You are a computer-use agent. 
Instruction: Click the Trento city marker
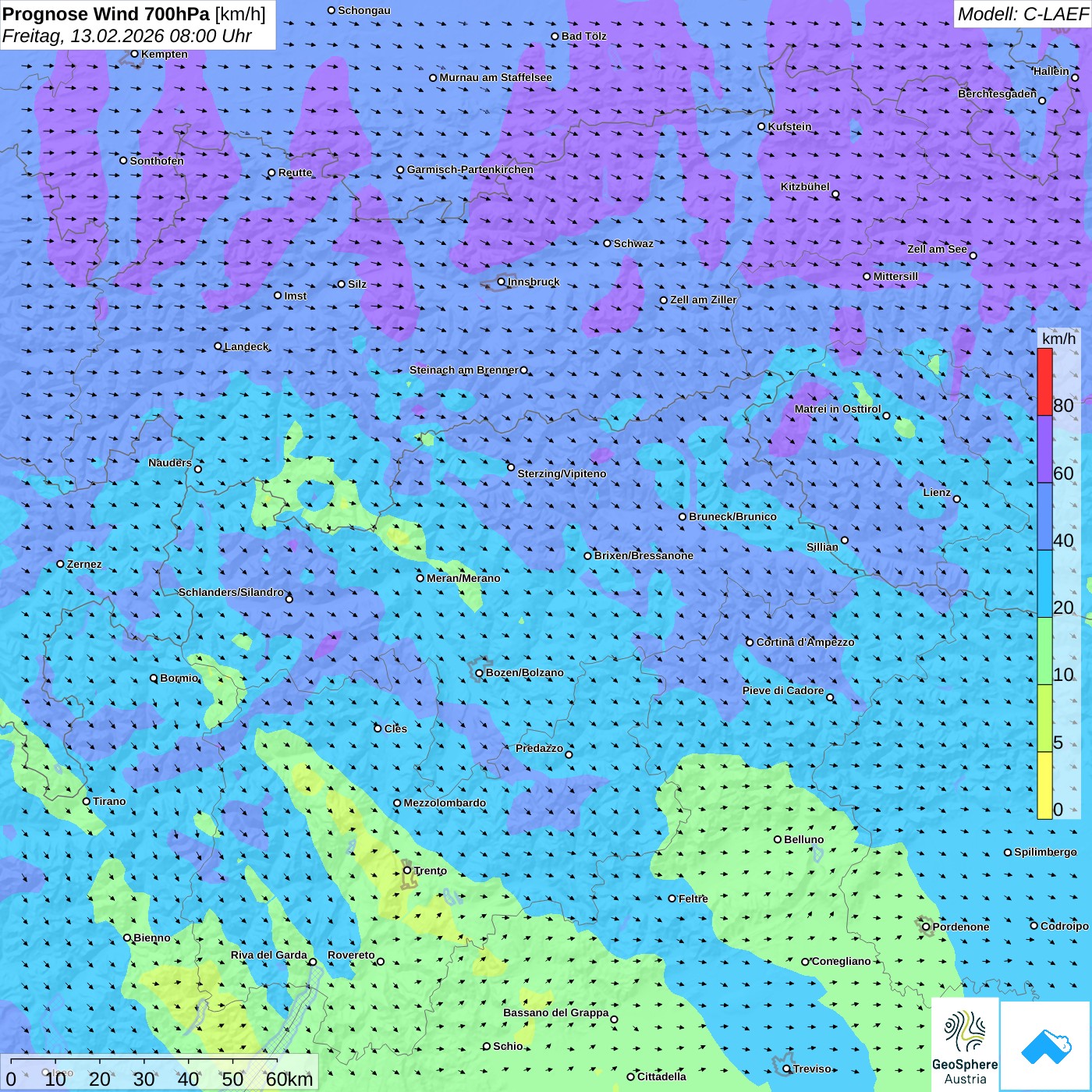(407, 870)
